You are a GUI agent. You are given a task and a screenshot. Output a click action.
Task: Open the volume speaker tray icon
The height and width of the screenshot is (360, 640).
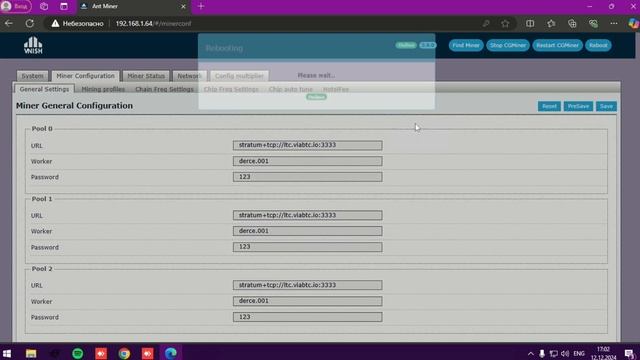[565, 353]
